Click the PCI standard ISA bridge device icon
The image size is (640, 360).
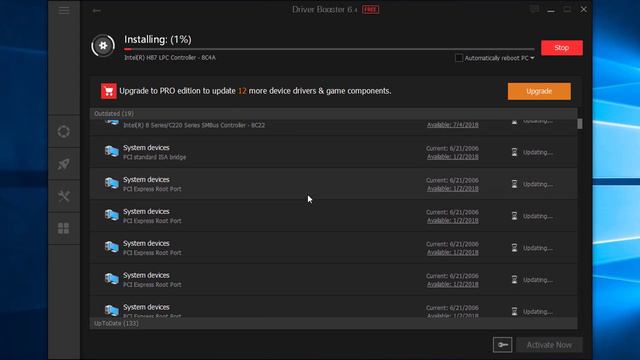[x=111, y=151]
